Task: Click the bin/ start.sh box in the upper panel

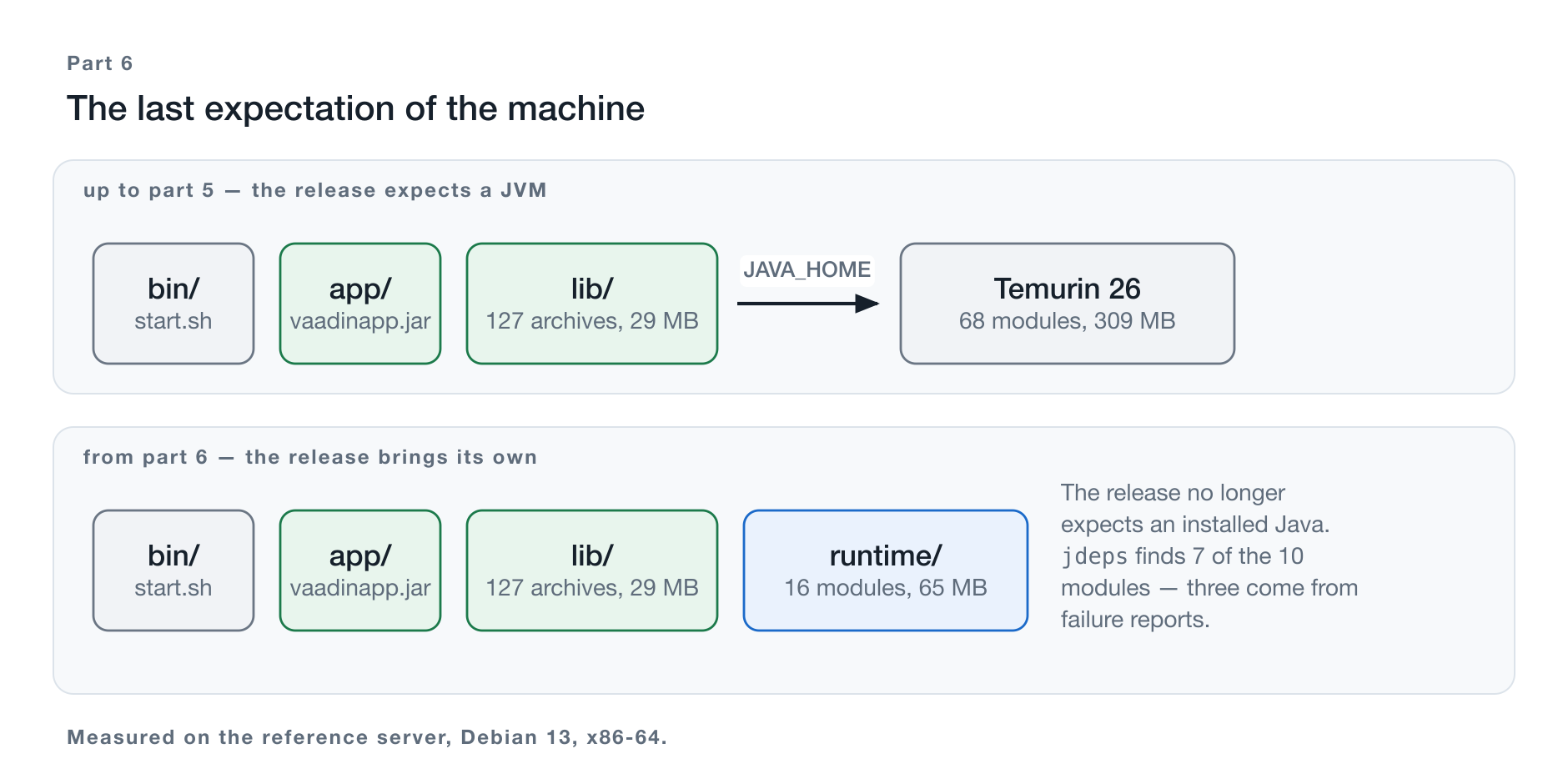Action: [x=173, y=304]
